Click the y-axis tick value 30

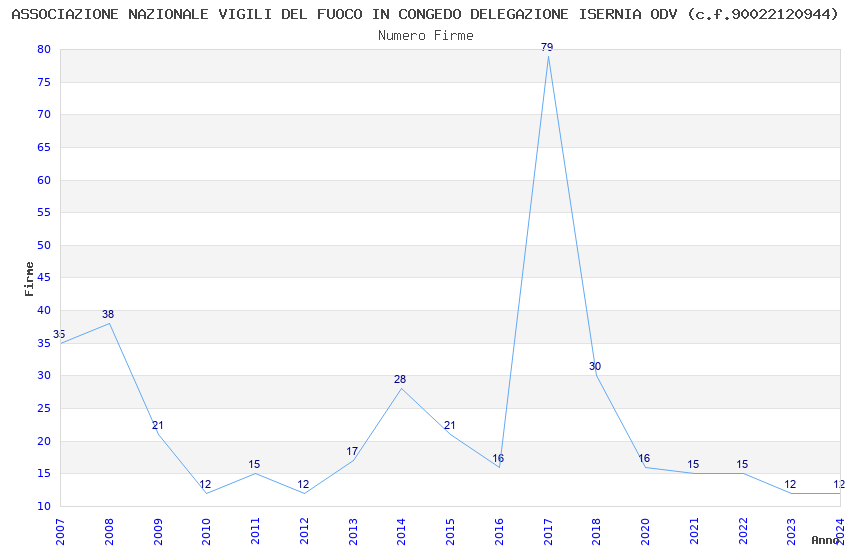click(44, 376)
